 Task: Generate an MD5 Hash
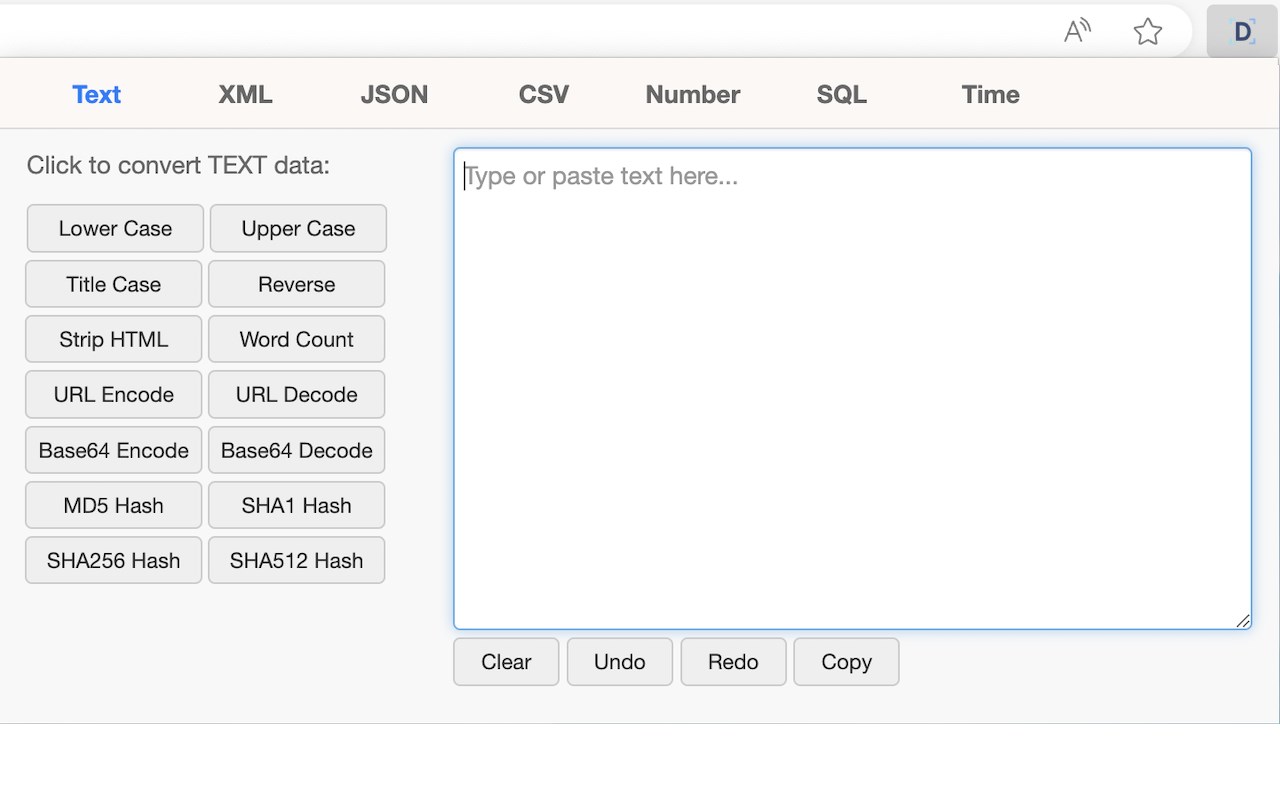click(x=114, y=505)
